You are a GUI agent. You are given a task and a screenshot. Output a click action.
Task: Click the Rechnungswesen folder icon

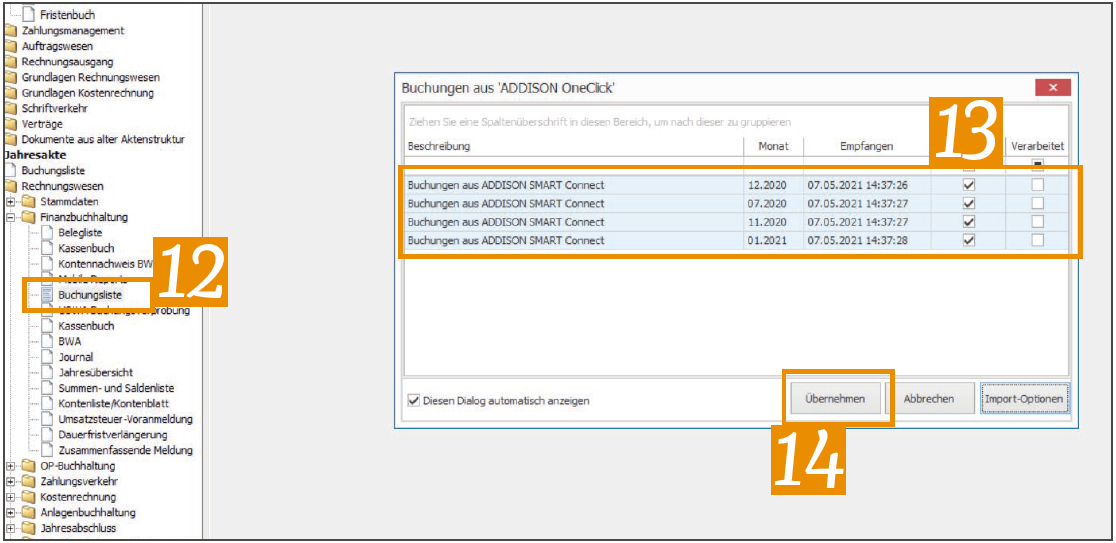click(11, 186)
